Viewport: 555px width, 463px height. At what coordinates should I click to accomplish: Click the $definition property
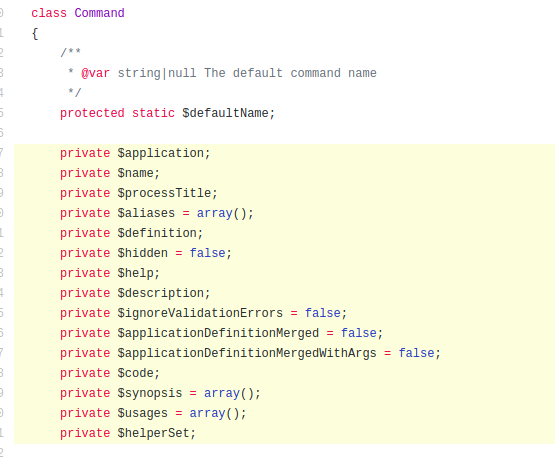(157, 233)
